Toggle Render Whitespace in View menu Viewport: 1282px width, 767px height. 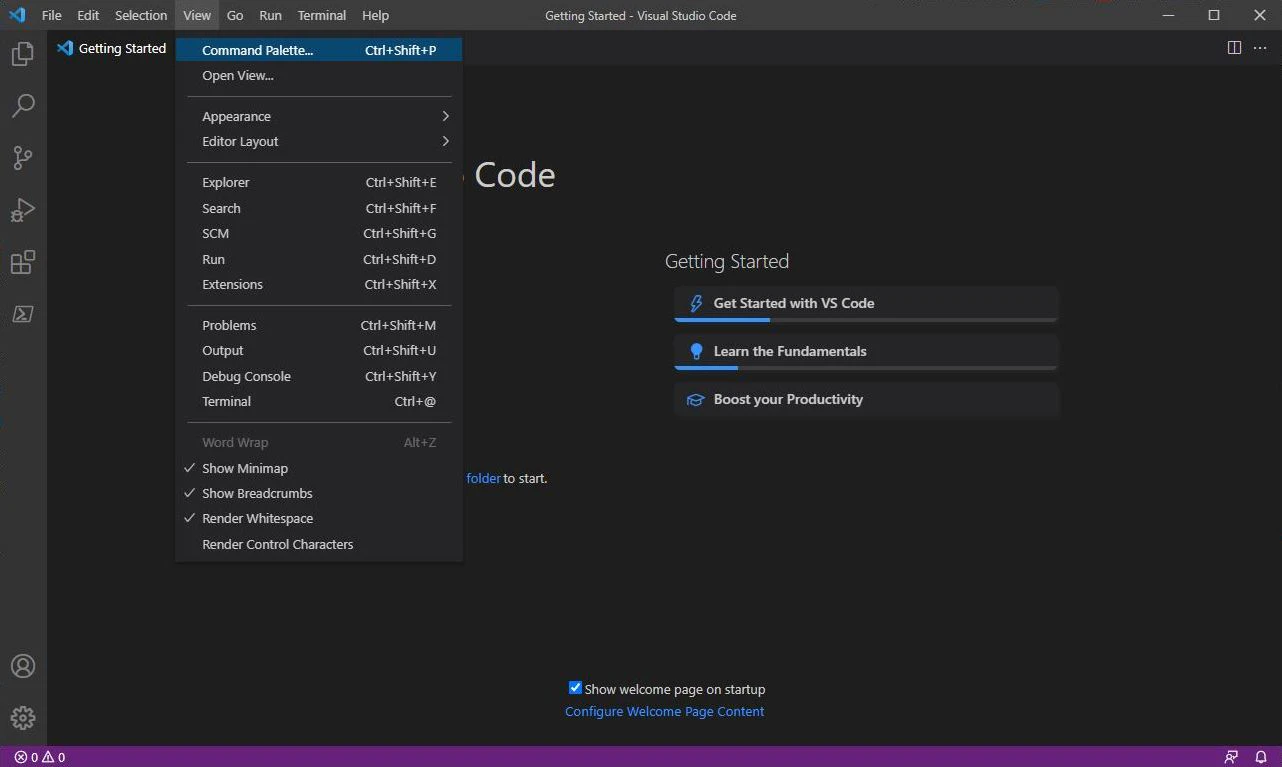point(319,518)
